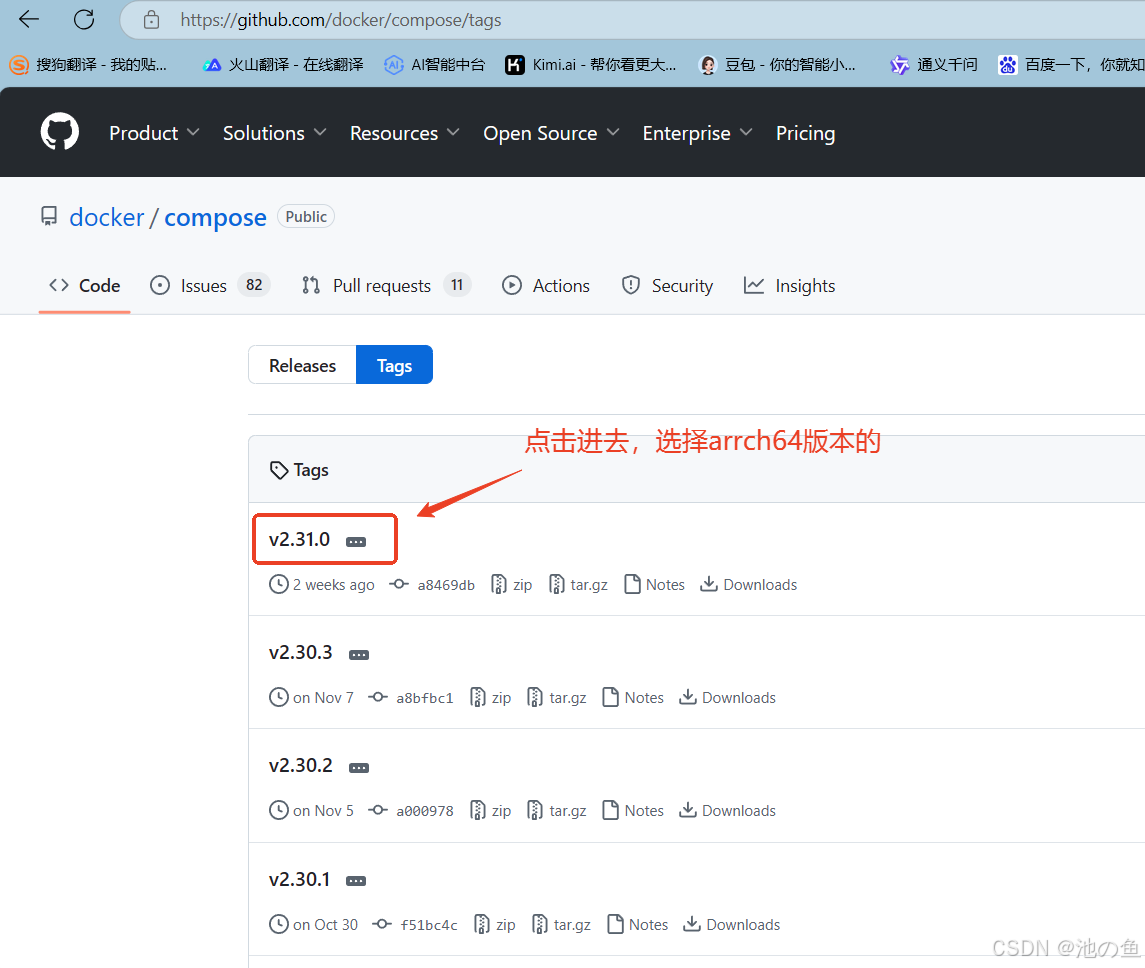Viewport: 1145px width, 968px height.
Task: Open Downloads for v2.30.3
Action: pyautogui.click(x=727, y=698)
